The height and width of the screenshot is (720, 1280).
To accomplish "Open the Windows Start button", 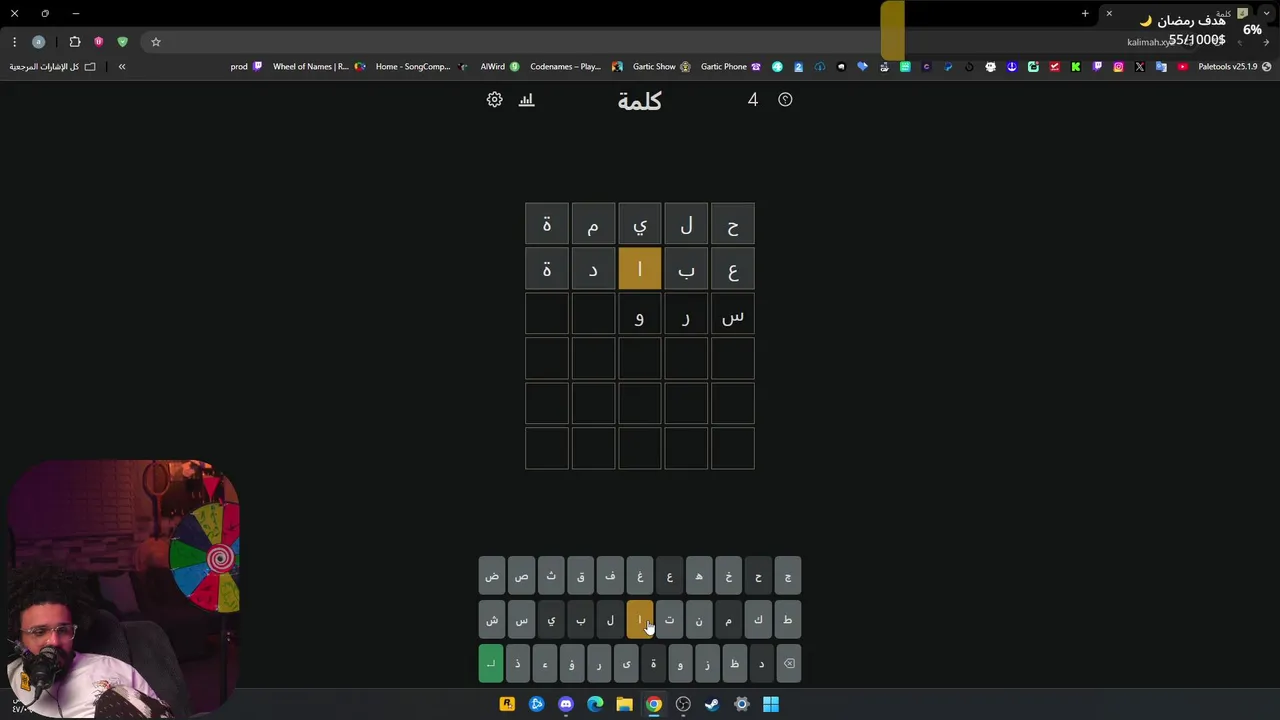I will 771,704.
